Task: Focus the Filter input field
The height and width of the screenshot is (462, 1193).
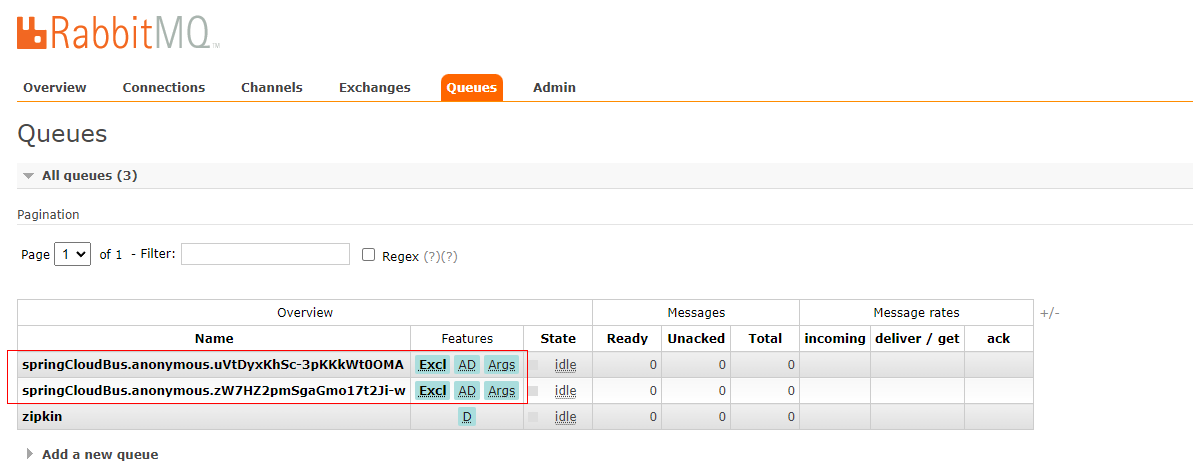Action: click(x=266, y=254)
